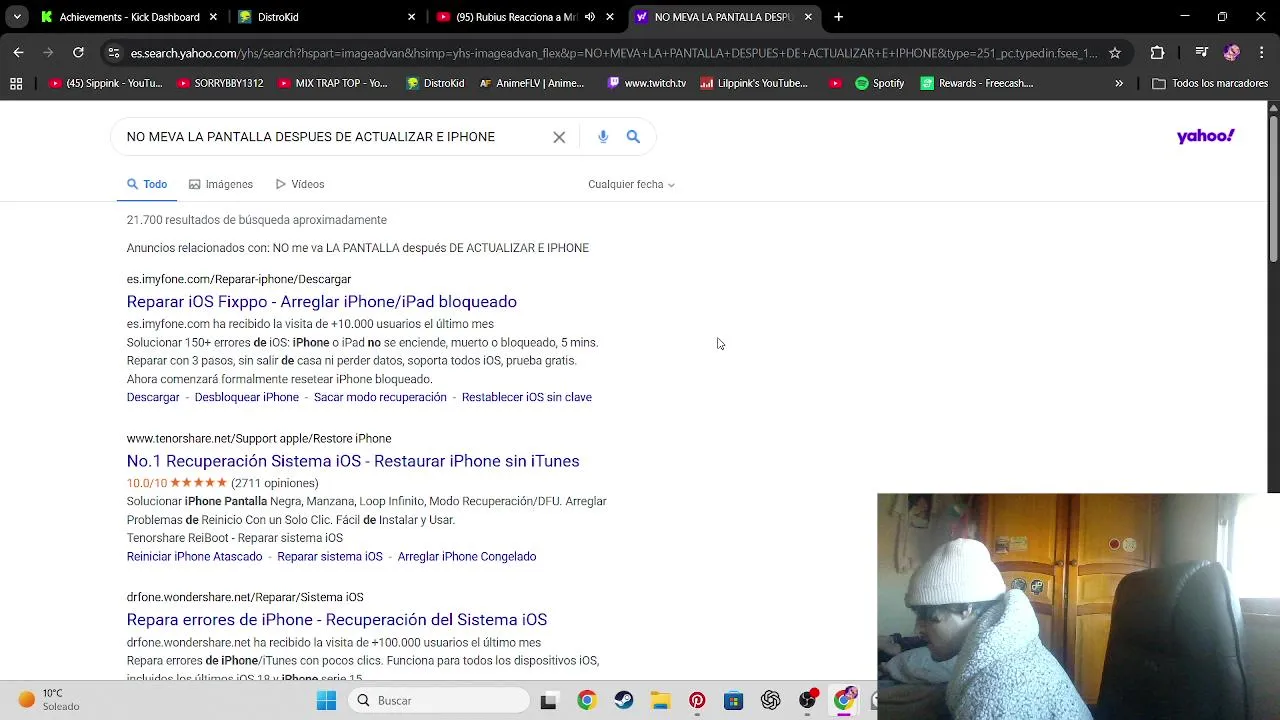The image size is (1280, 720).
Task: Open ChatGPT app in taskbar
Action: pos(770,700)
